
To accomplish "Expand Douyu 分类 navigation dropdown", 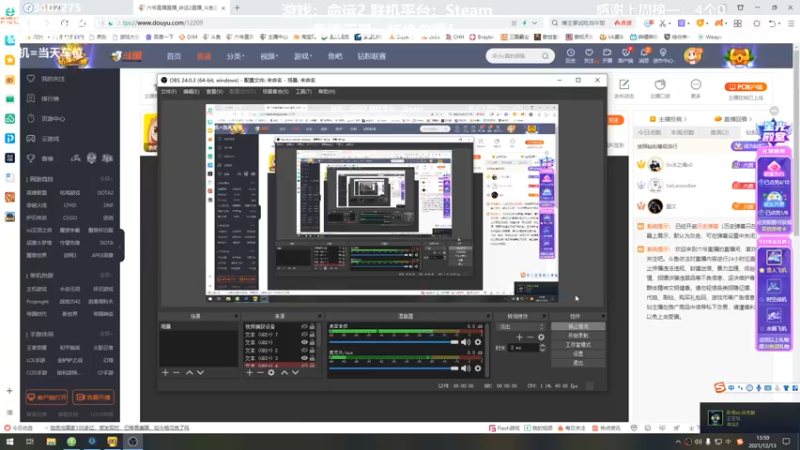I will [235, 56].
